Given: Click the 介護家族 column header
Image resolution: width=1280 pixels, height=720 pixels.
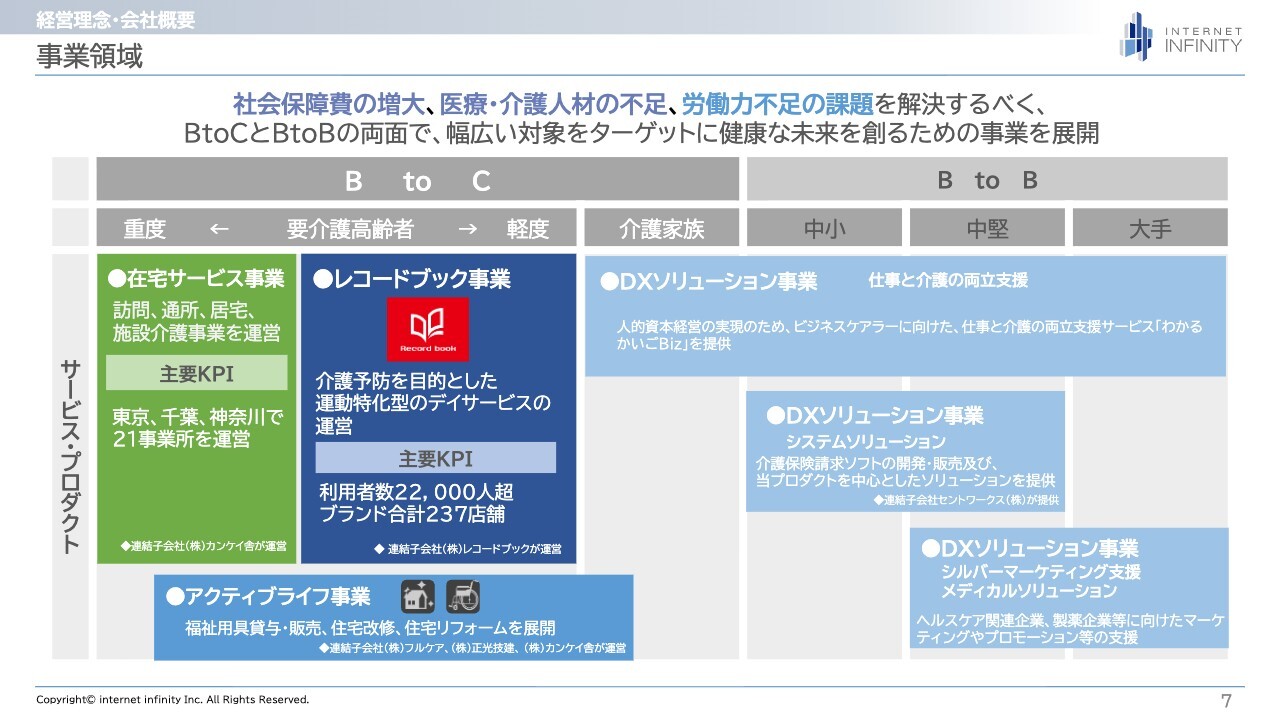Looking at the screenshot, I should click(661, 229).
